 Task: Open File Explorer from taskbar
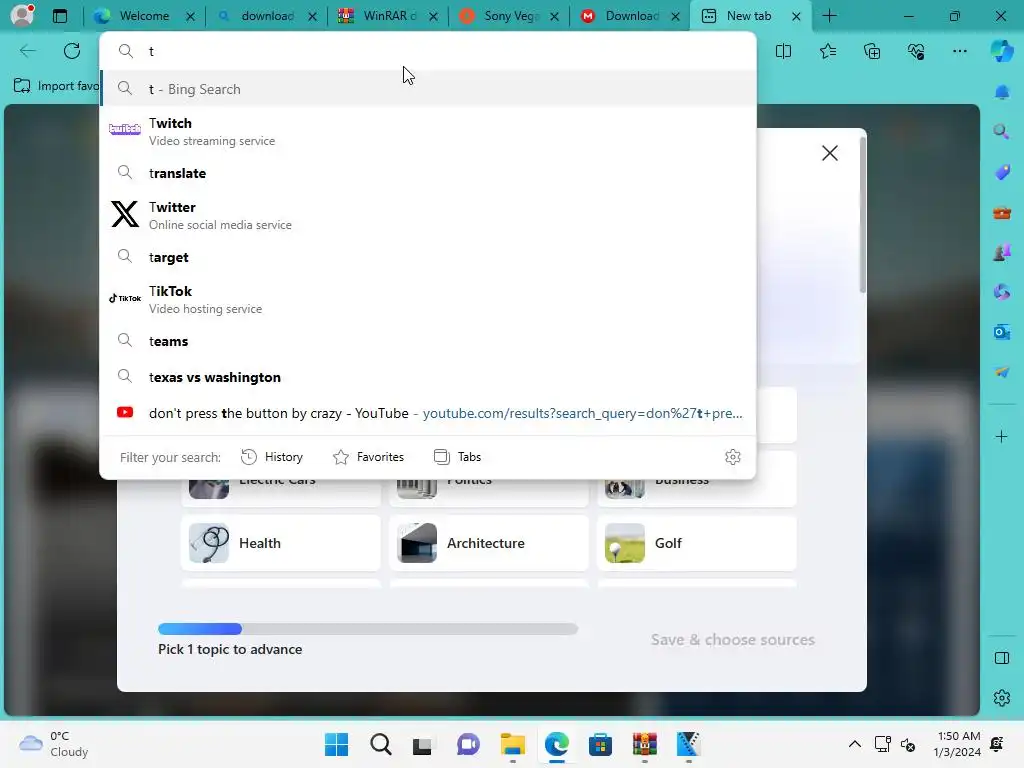pyautogui.click(x=513, y=744)
